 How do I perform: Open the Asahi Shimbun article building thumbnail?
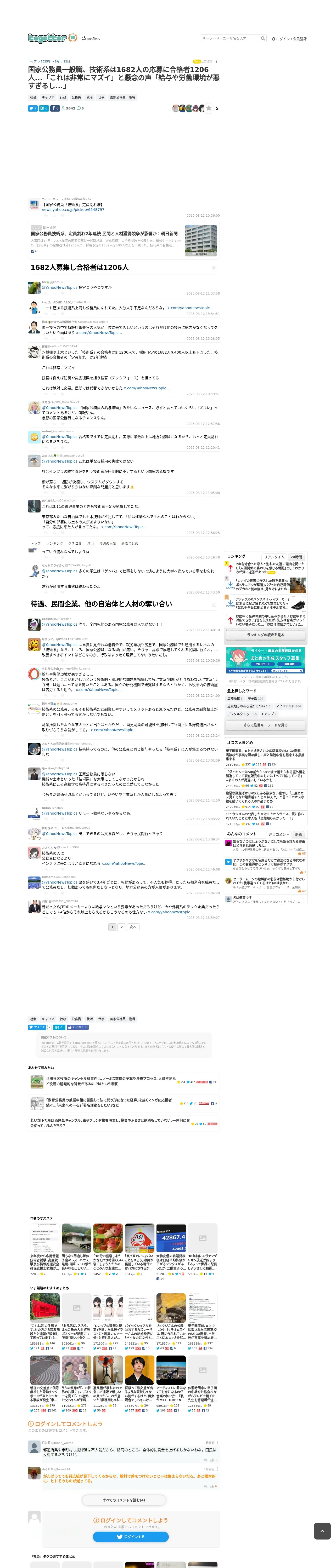201,240
